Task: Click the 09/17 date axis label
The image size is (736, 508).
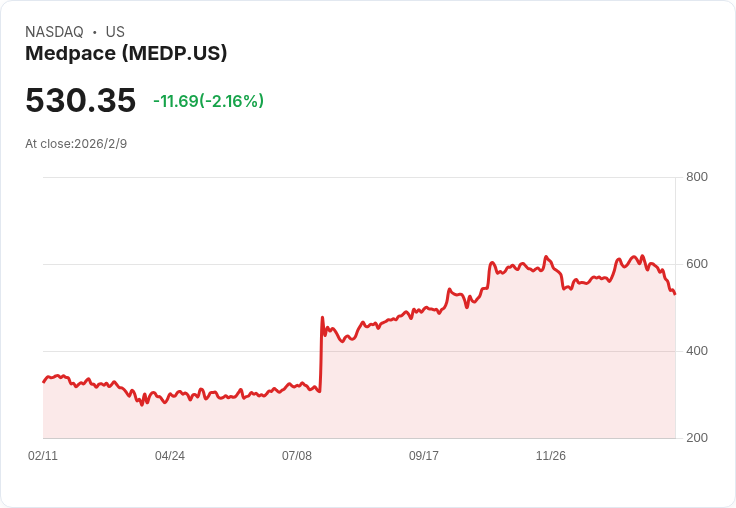Action: [424, 456]
